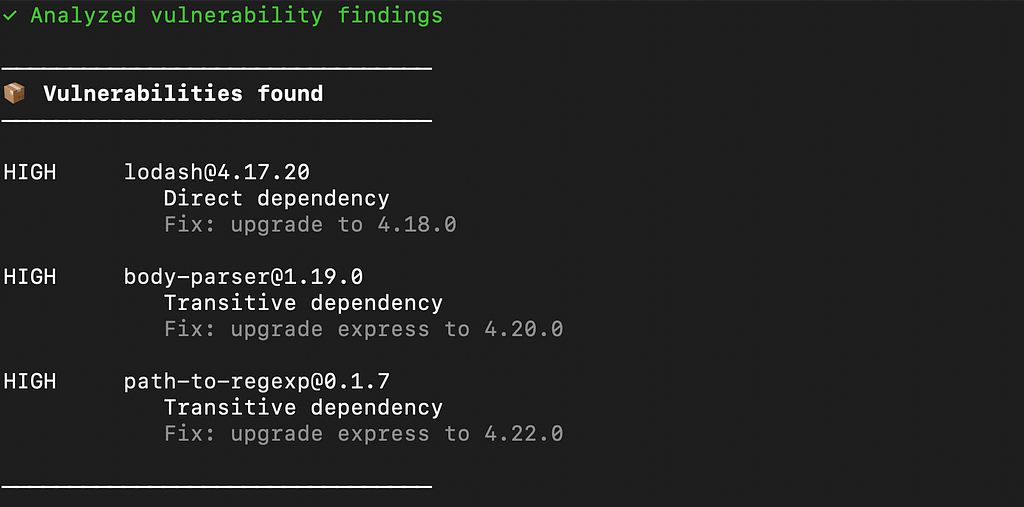The height and width of the screenshot is (507, 1024).
Task: Select the body-parser@1.19.0 package name
Action: [x=244, y=277]
